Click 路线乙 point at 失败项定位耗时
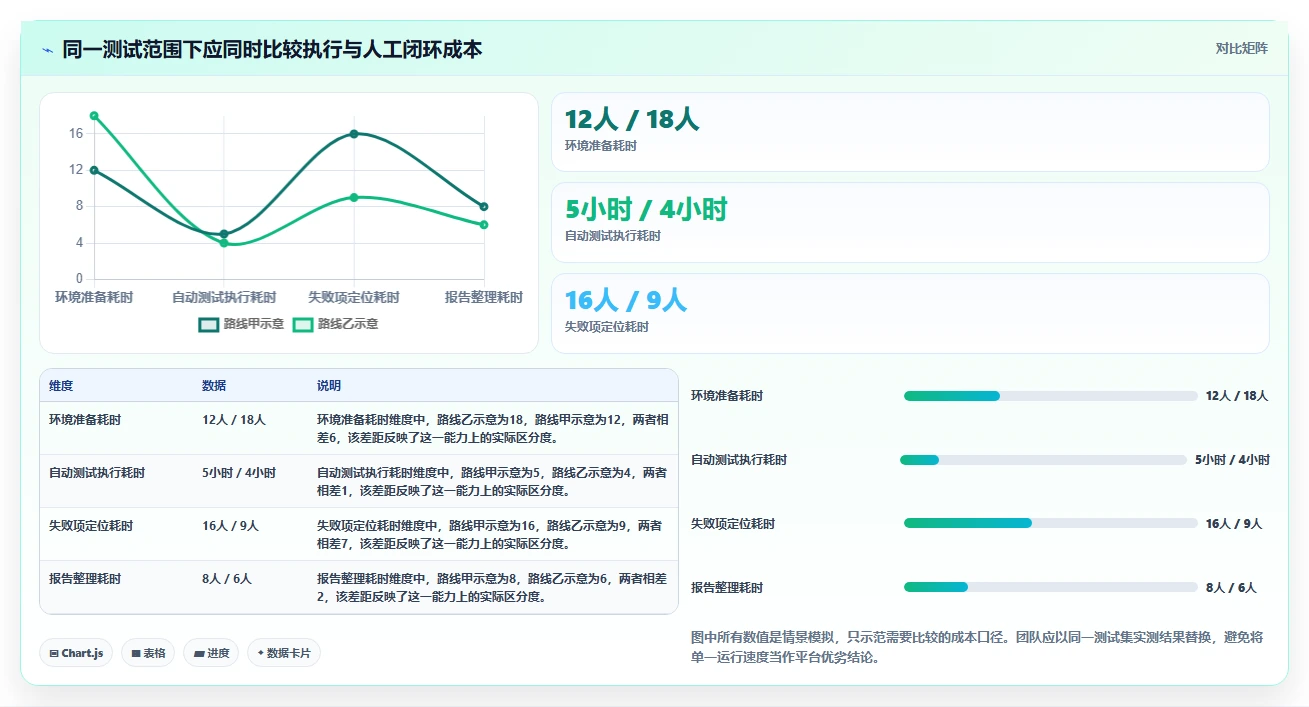 point(354,197)
